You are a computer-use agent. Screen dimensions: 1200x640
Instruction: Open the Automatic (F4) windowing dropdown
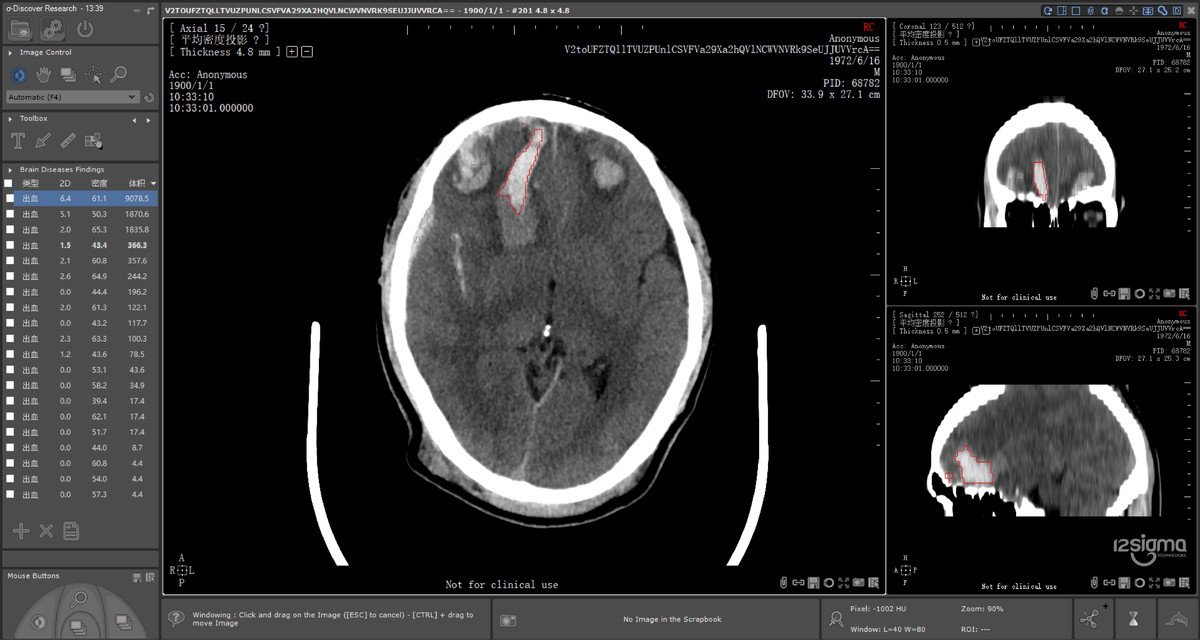[x=72, y=97]
